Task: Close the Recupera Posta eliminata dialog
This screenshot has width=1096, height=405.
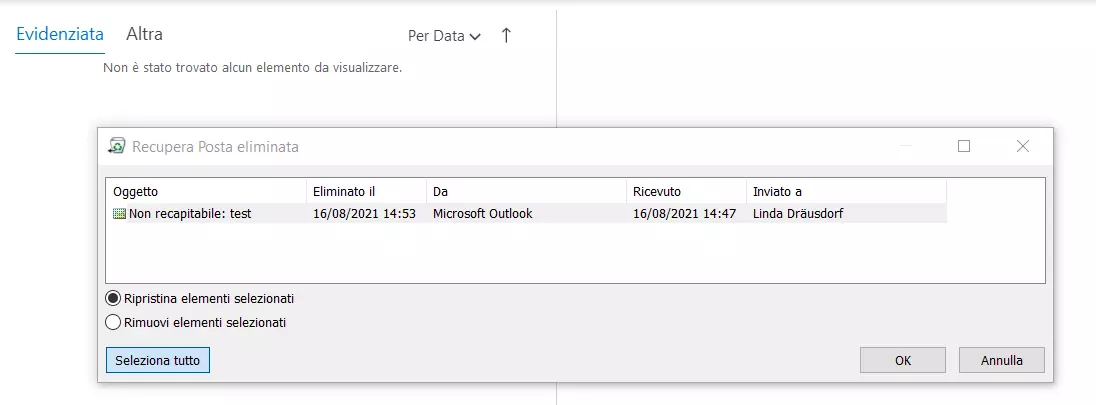Action: point(1023,146)
